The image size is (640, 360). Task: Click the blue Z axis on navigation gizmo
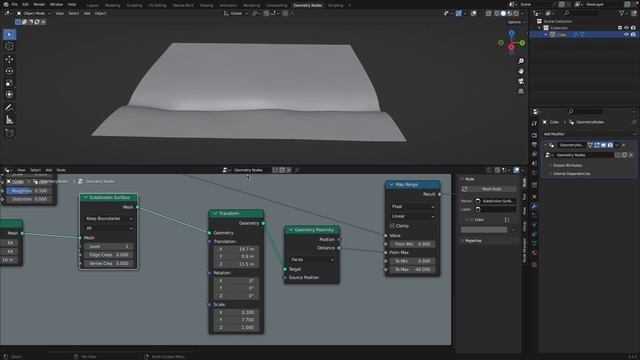point(511,33)
